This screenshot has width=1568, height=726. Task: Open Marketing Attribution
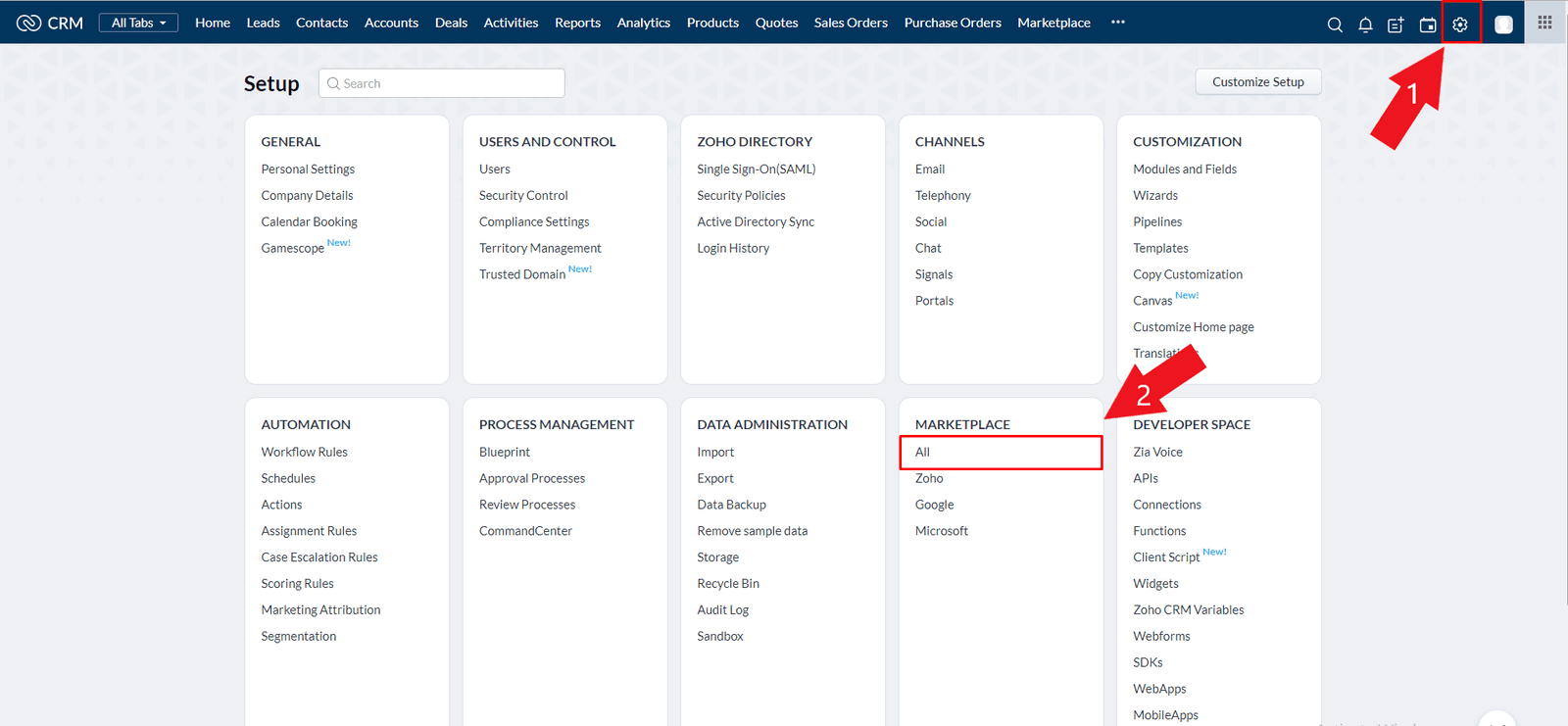[x=320, y=610]
